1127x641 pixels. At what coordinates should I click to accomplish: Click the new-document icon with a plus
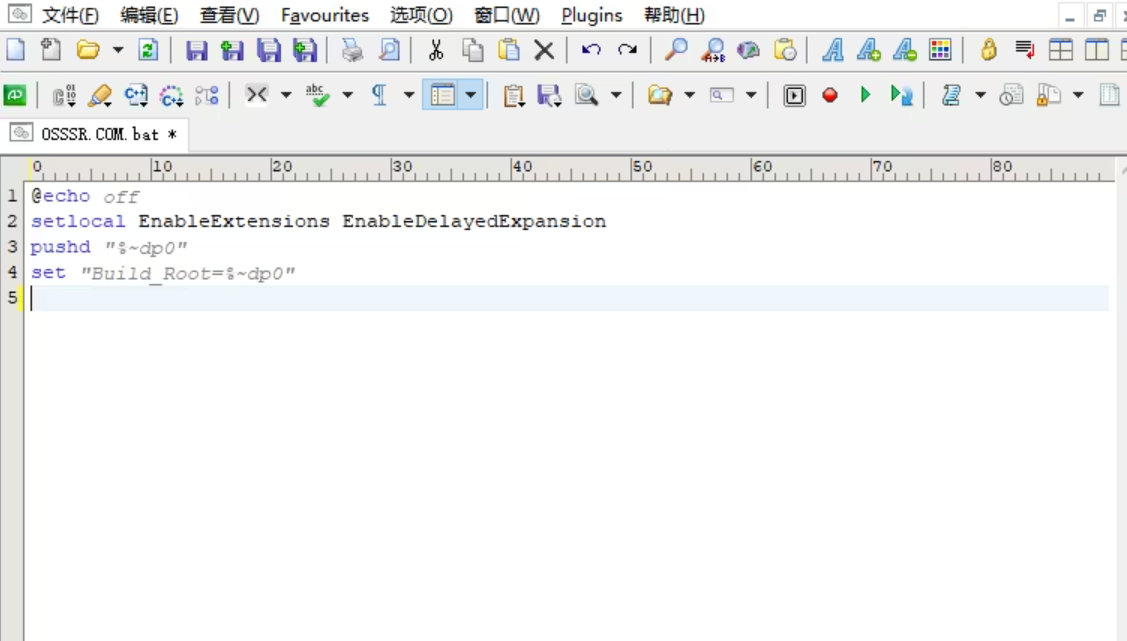(51, 50)
